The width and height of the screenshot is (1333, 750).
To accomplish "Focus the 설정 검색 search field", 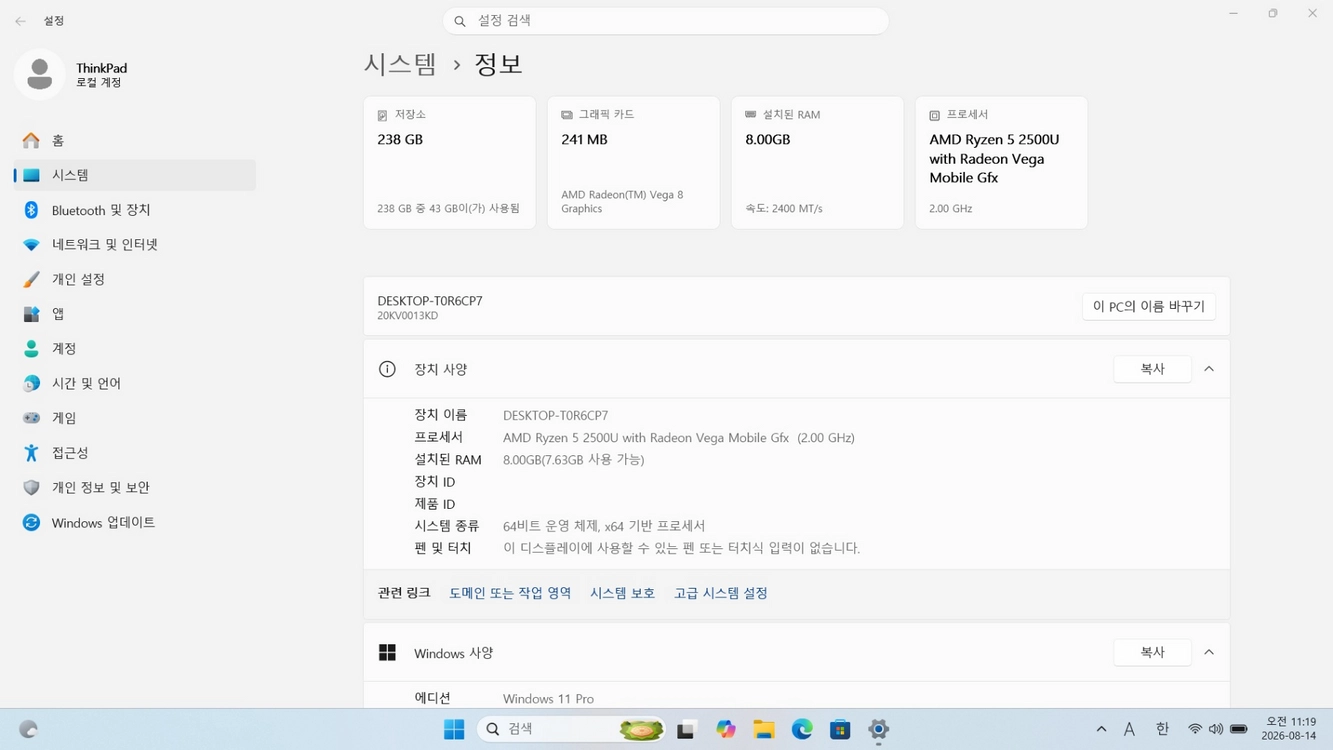I will (x=666, y=21).
